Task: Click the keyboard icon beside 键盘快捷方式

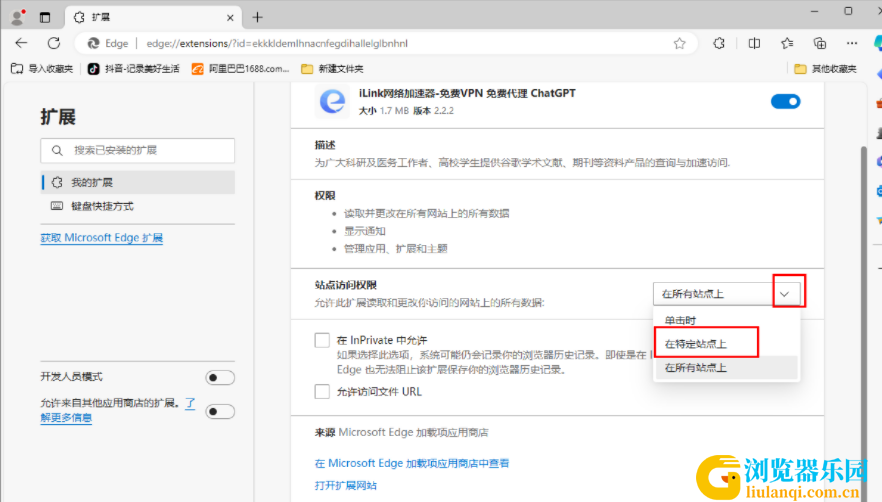Action: click(57, 206)
